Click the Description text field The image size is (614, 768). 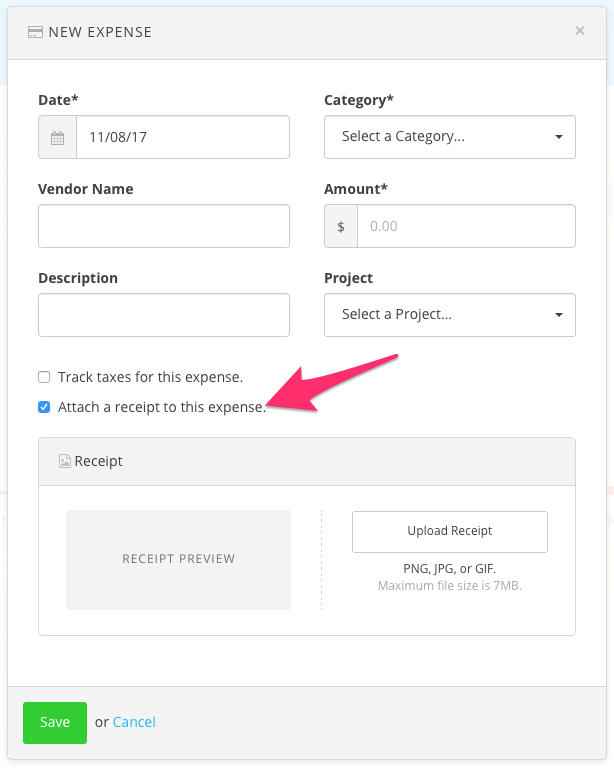(x=164, y=315)
